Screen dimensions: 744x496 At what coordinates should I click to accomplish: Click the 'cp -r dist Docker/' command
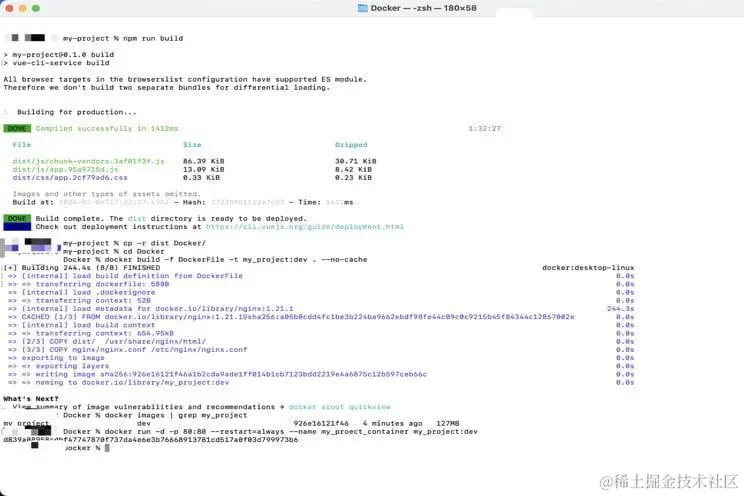coord(165,243)
